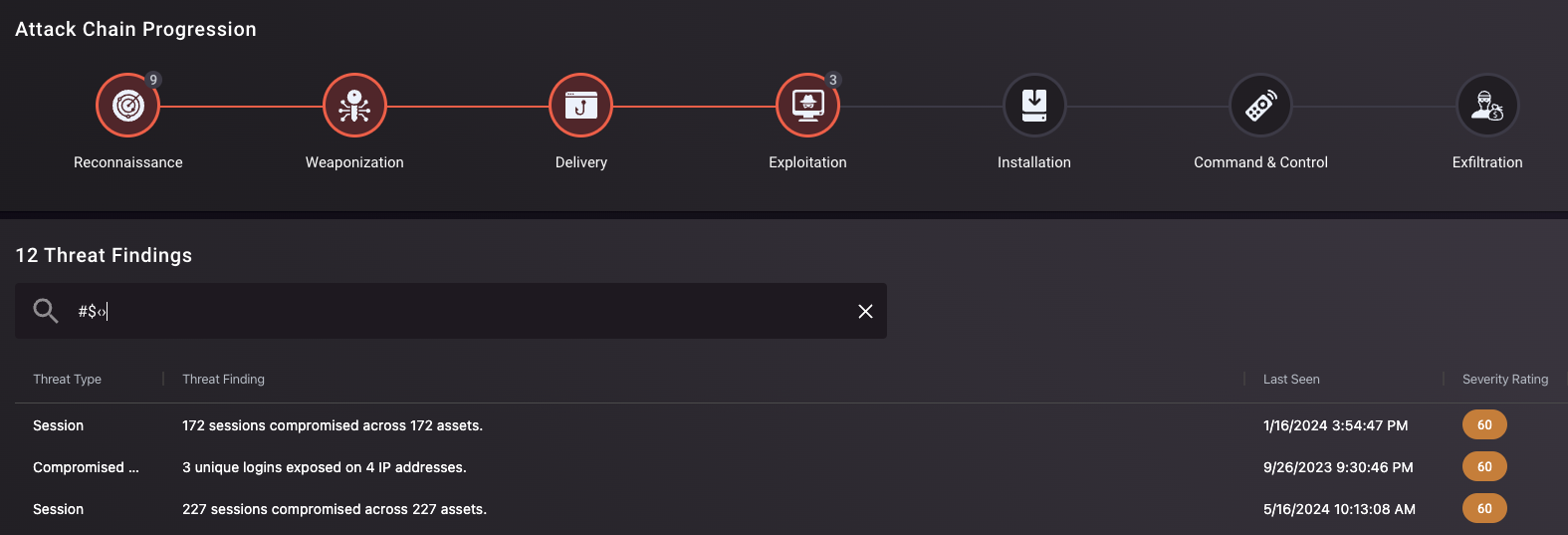1568x535 pixels.
Task: Open the 172 sessions compromised finding
Action: (x=333, y=425)
